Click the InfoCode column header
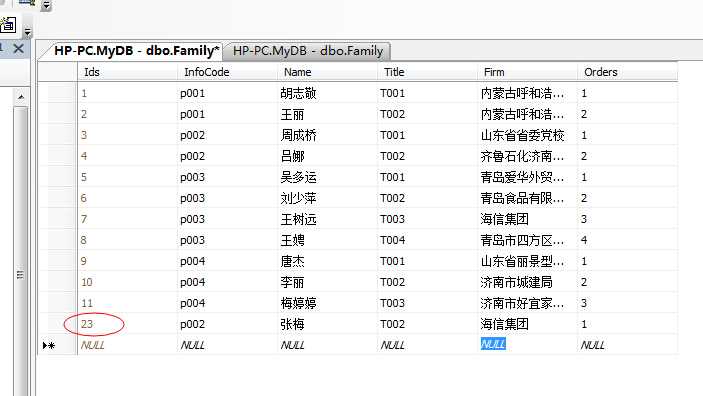 (227, 72)
